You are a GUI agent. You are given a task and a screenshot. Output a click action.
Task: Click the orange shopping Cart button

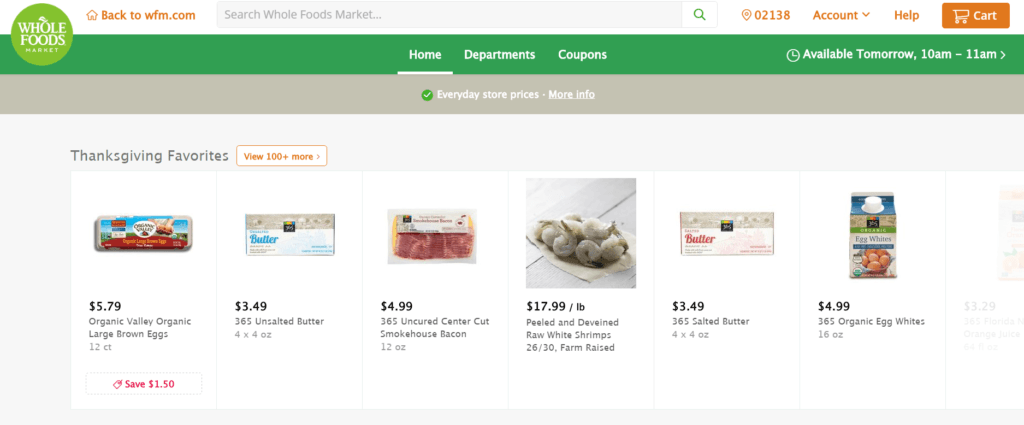pyautogui.click(x=975, y=15)
